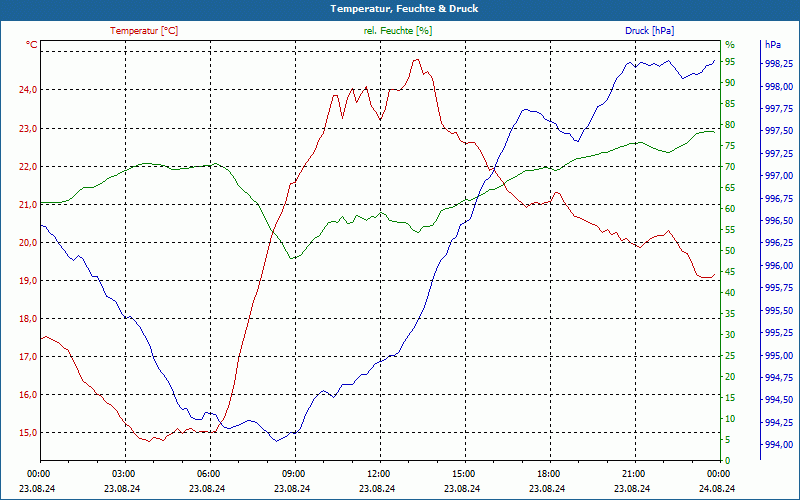Click the '24,0' temperature axis value
Viewport: 800px width, 500px height.
tap(29, 90)
